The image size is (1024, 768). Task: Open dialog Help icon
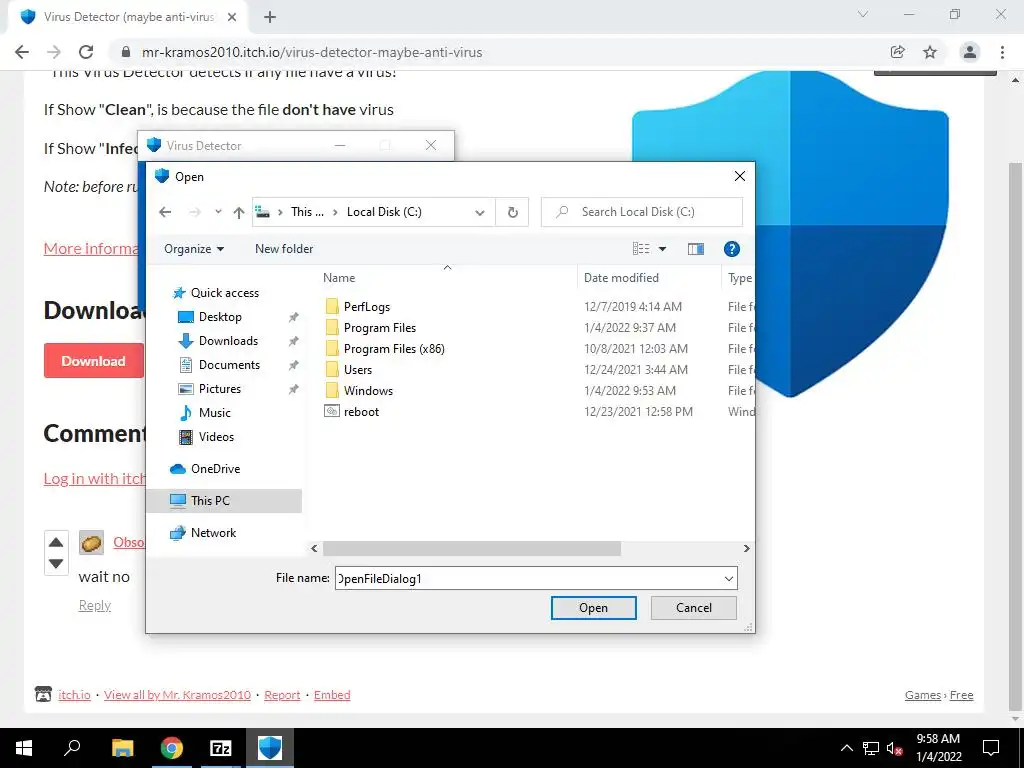731,249
